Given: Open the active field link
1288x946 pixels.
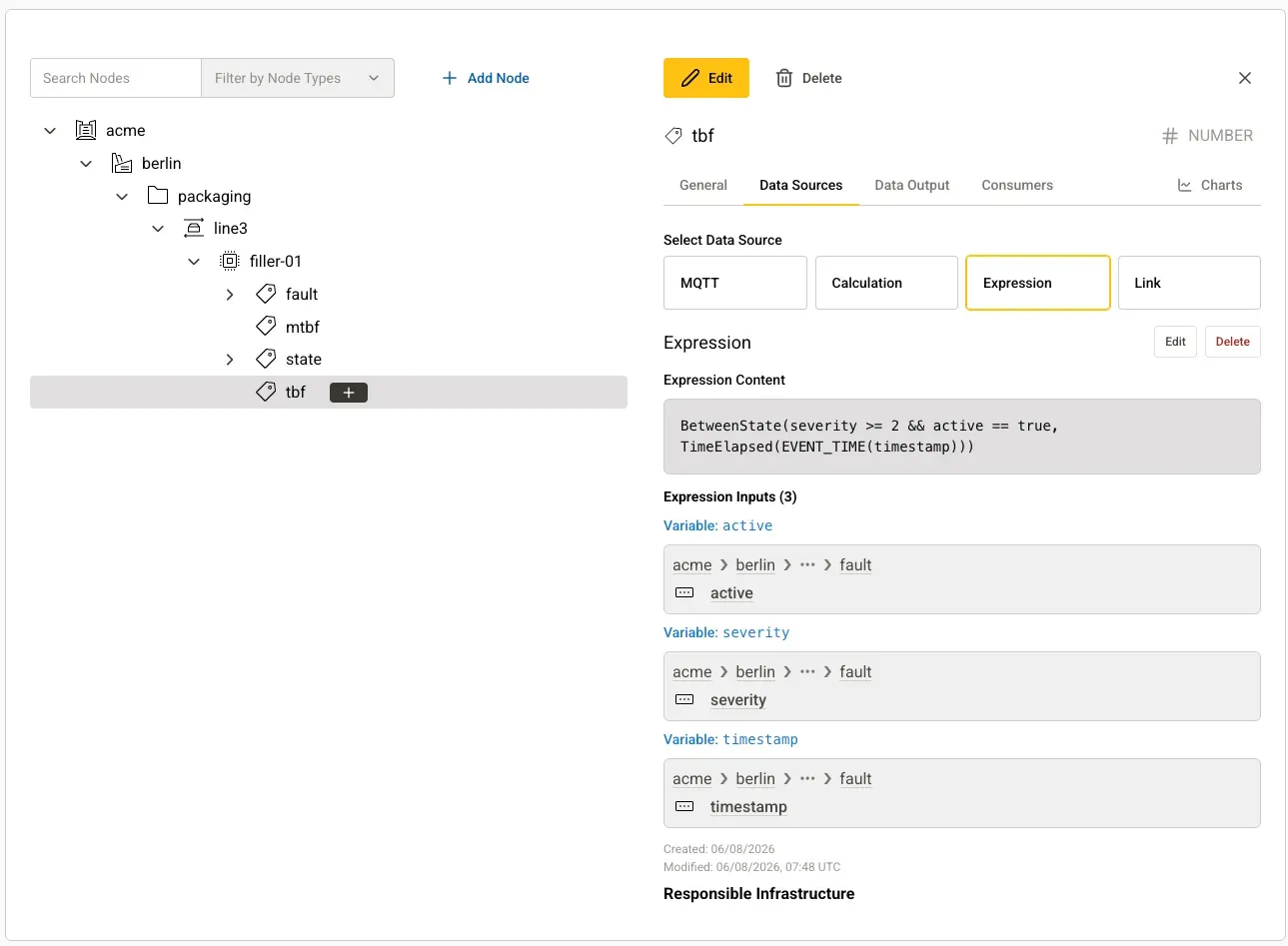Looking at the screenshot, I should [731, 593].
